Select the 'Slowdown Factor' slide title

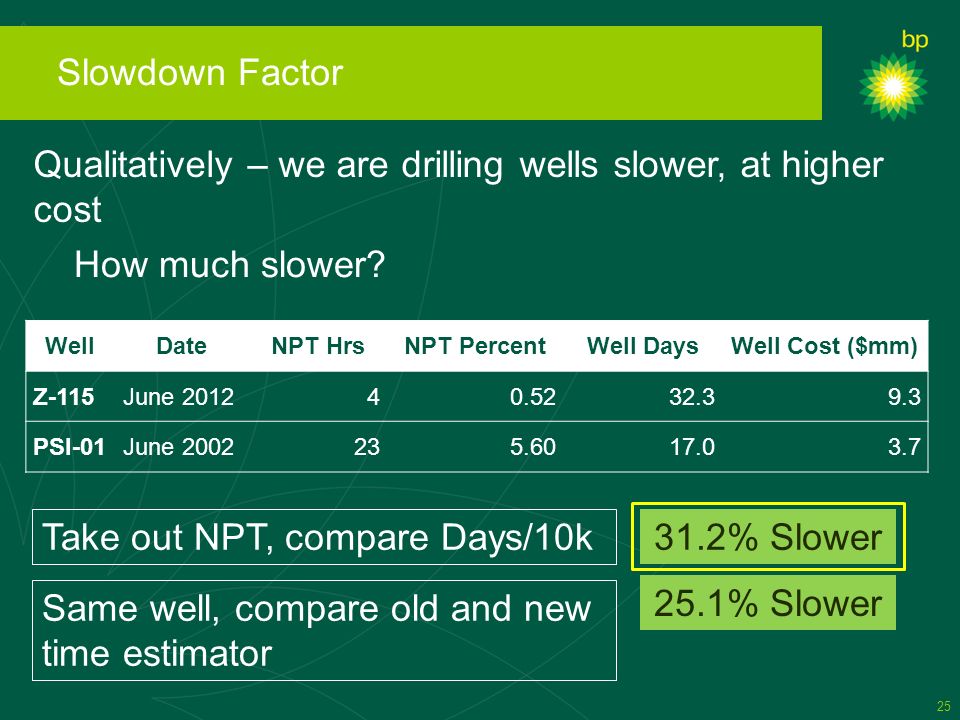(x=200, y=72)
